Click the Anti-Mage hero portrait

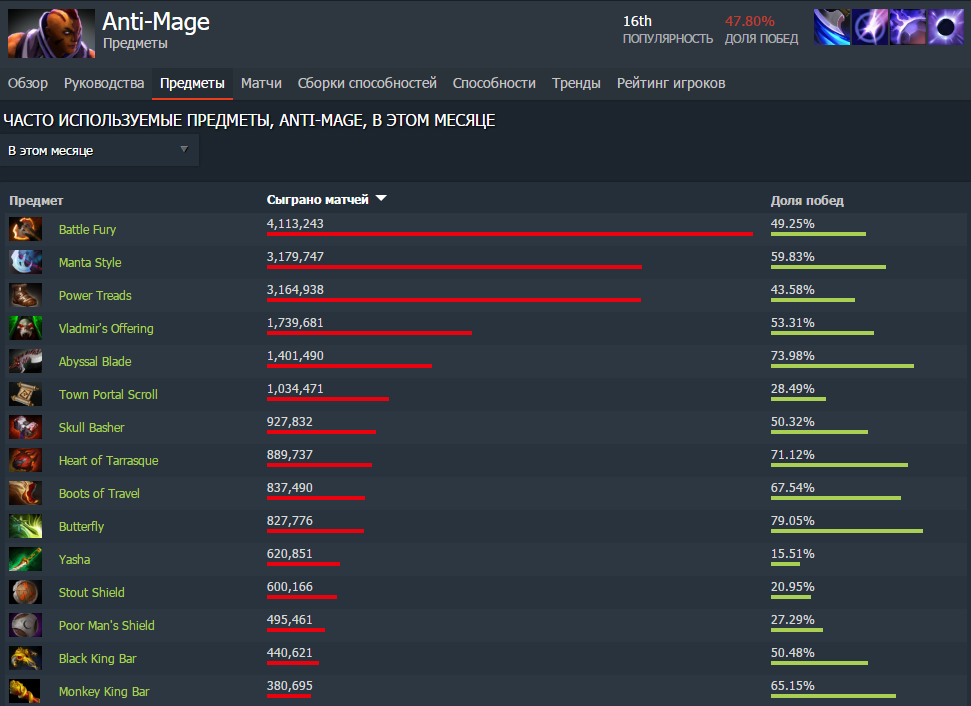pyautogui.click(x=51, y=33)
